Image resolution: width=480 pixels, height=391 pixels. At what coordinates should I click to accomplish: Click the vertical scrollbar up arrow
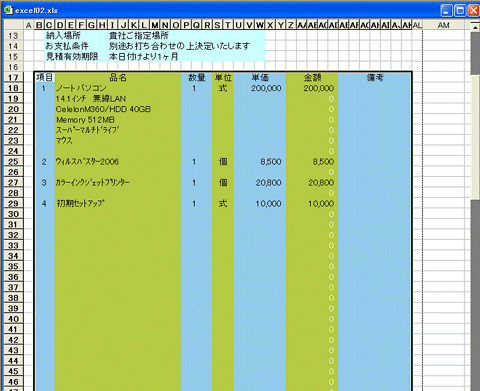click(x=475, y=27)
